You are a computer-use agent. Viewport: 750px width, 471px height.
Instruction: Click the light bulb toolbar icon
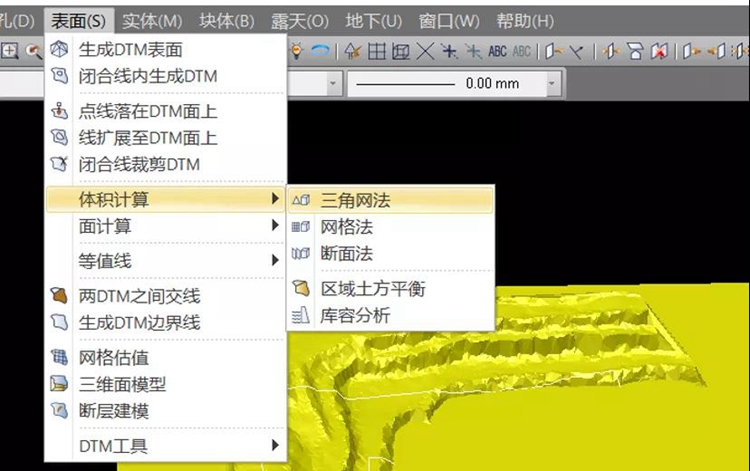[297, 51]
